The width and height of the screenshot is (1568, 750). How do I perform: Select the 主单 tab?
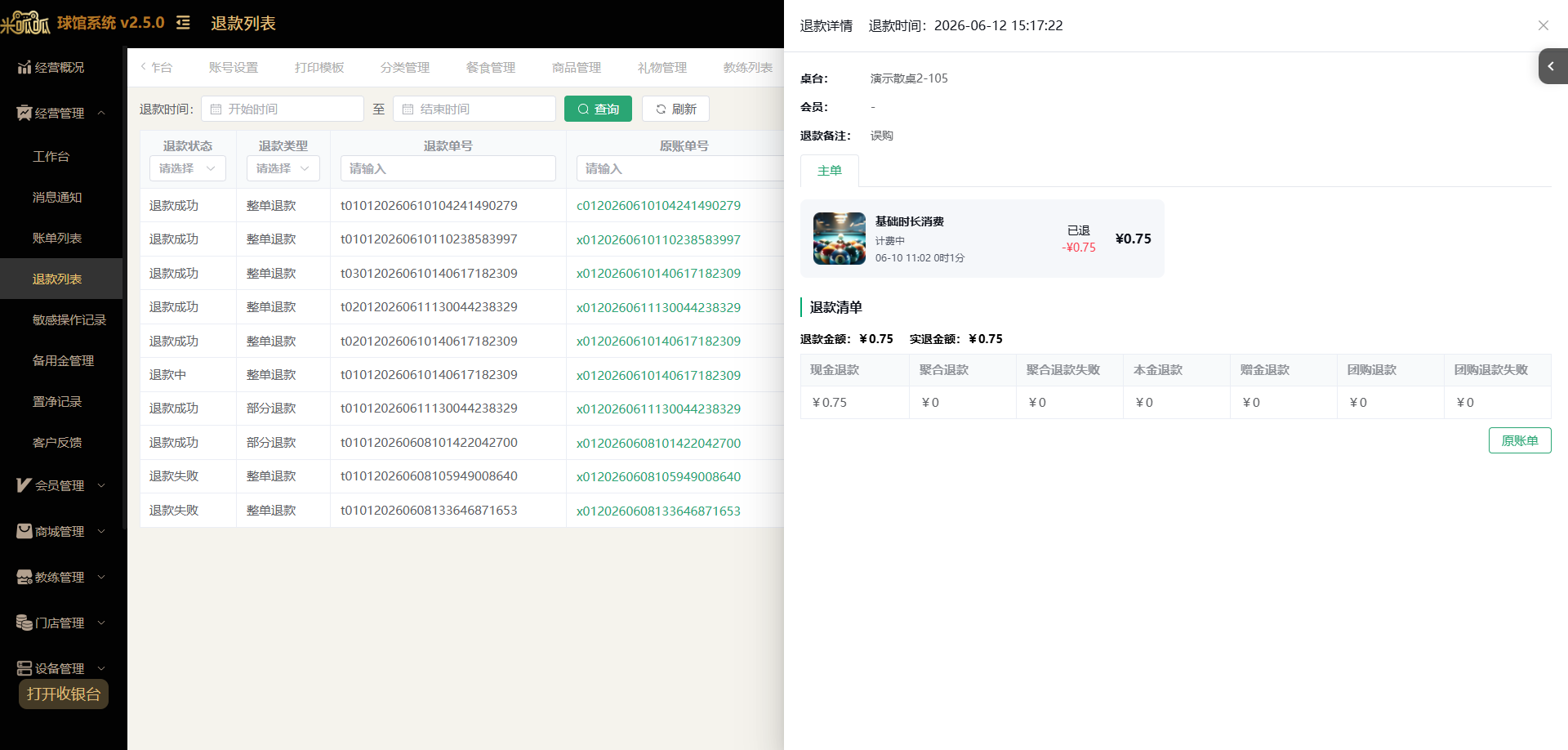click(x=830, y=171)
